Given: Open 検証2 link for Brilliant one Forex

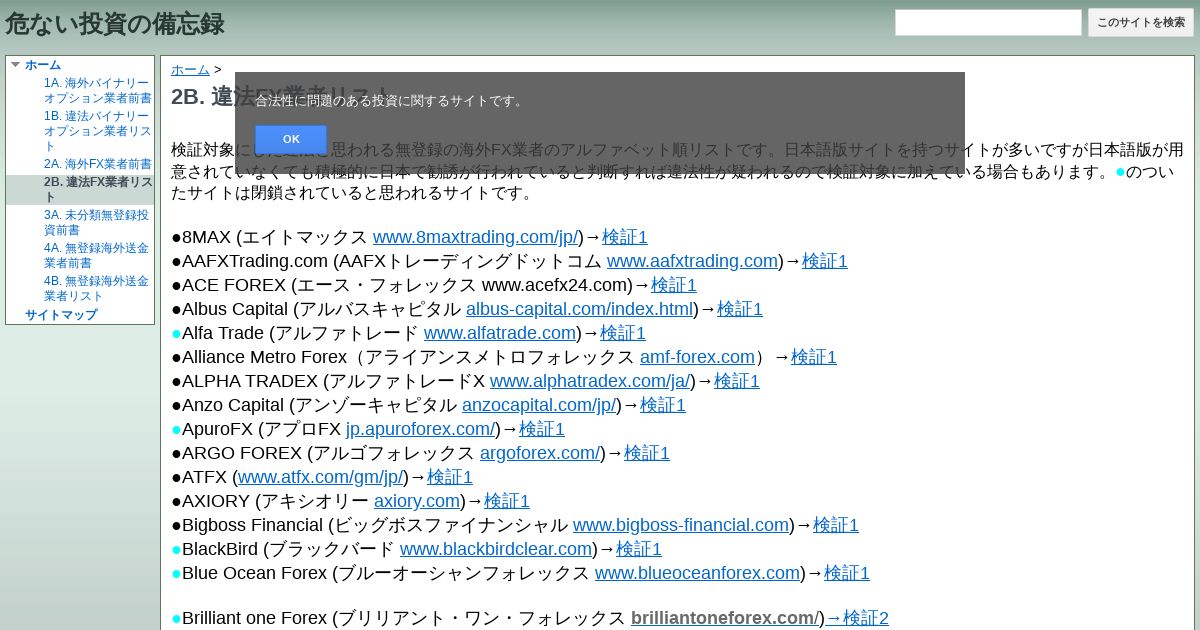Looking at the screenshot, I should (857, 618).
